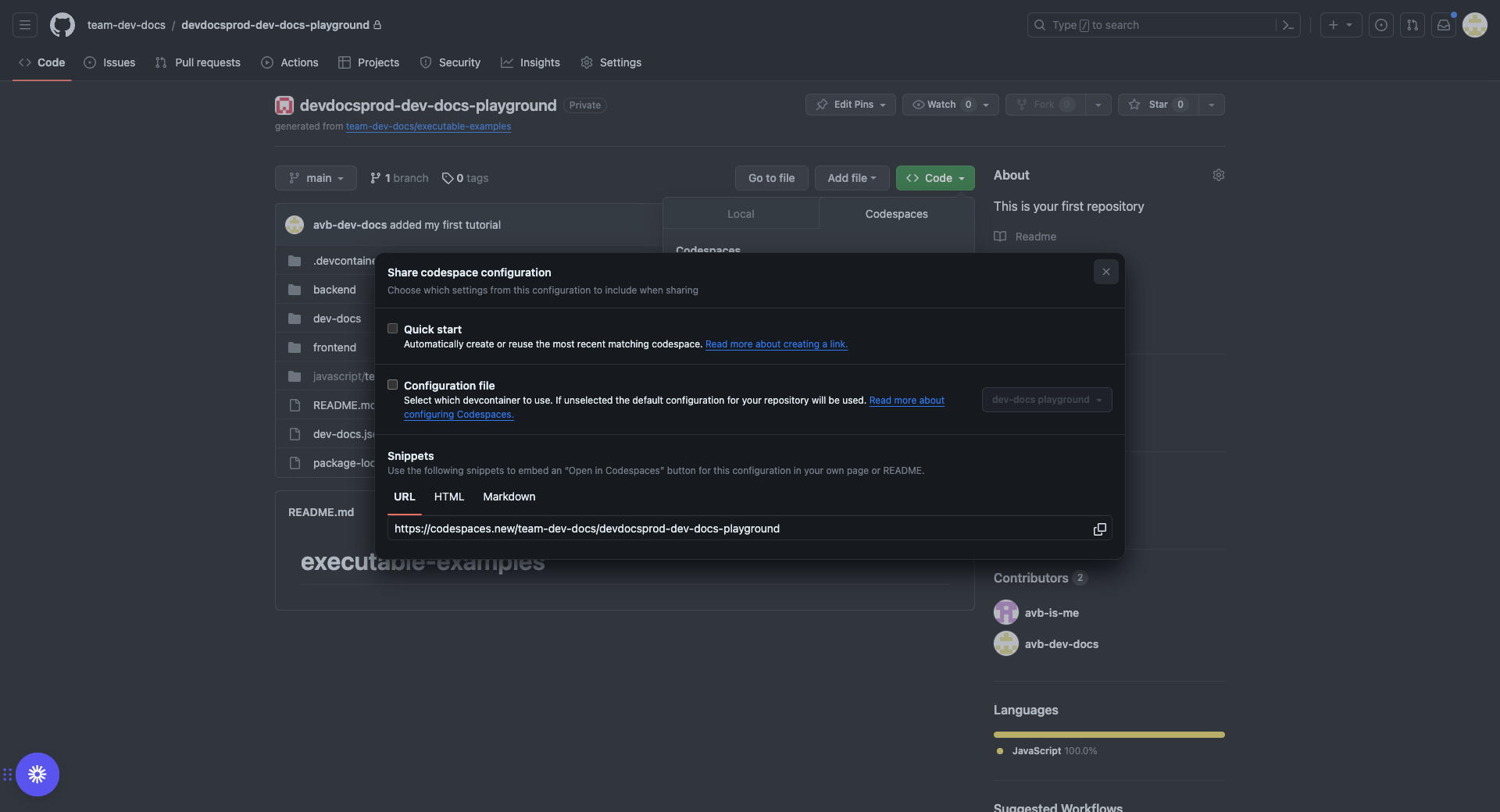Screen dimensions: 1500x812
Task: Enable the Quick start checkbox
Action: (x=393, y=329)
